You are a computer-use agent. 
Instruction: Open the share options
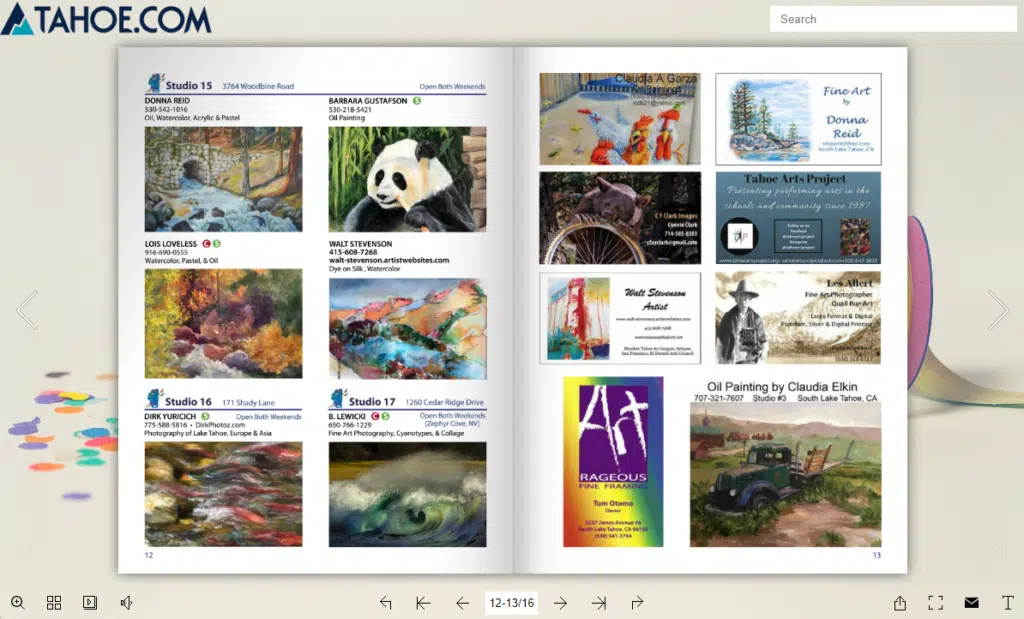click(900, 602)
